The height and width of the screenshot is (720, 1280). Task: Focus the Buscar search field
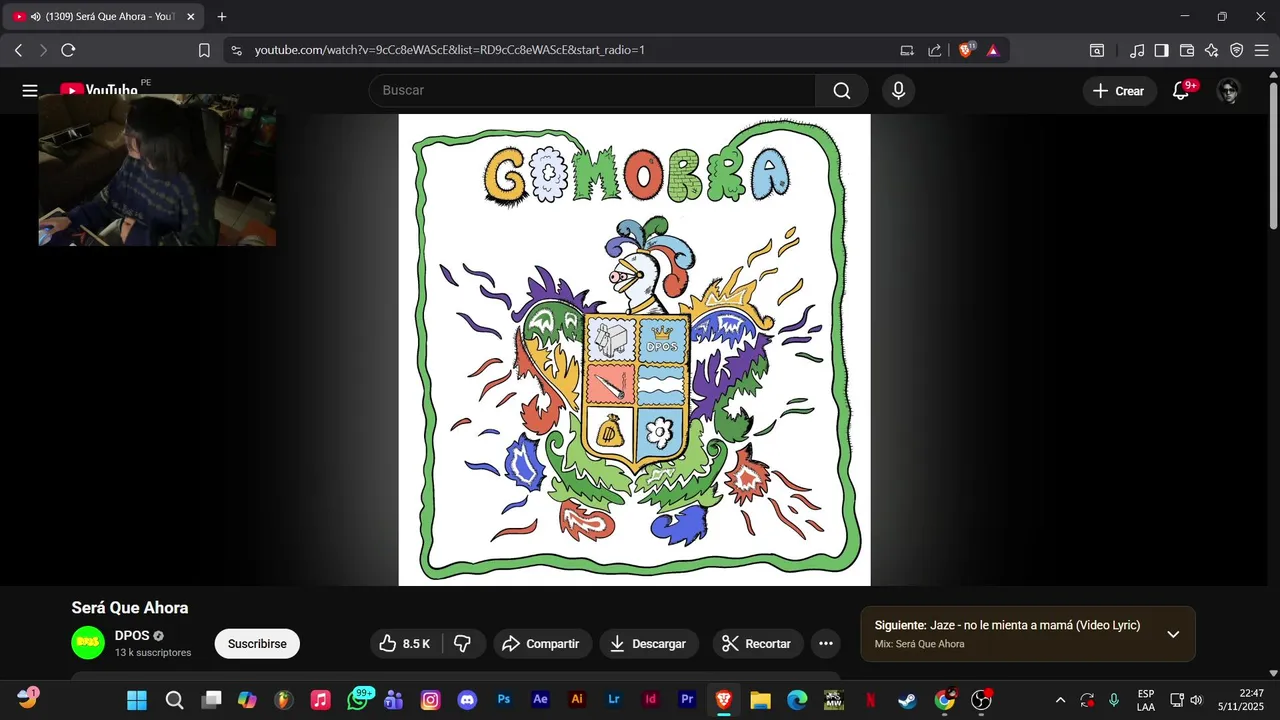click(593, 91)
